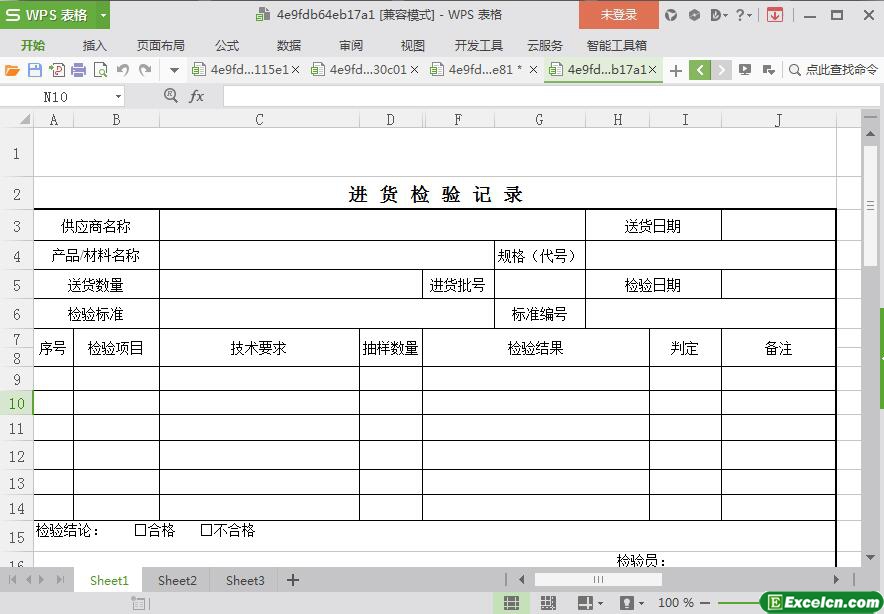
Task: Switch to normal view in status bar
Action: [511, 603]
